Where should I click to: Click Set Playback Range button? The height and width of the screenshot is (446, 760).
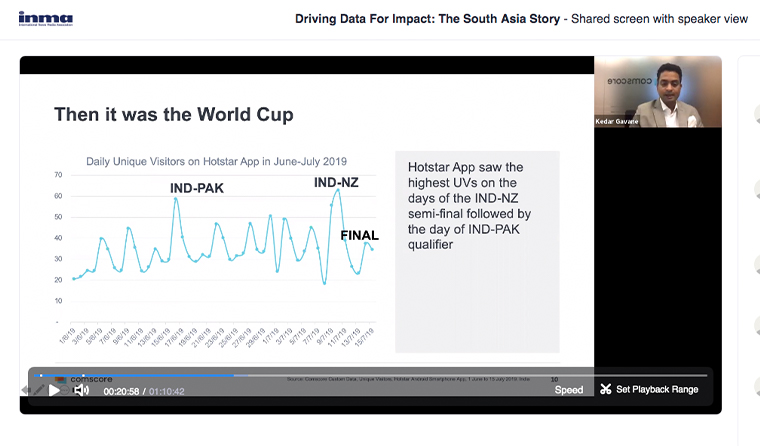(x=649, y=389)
